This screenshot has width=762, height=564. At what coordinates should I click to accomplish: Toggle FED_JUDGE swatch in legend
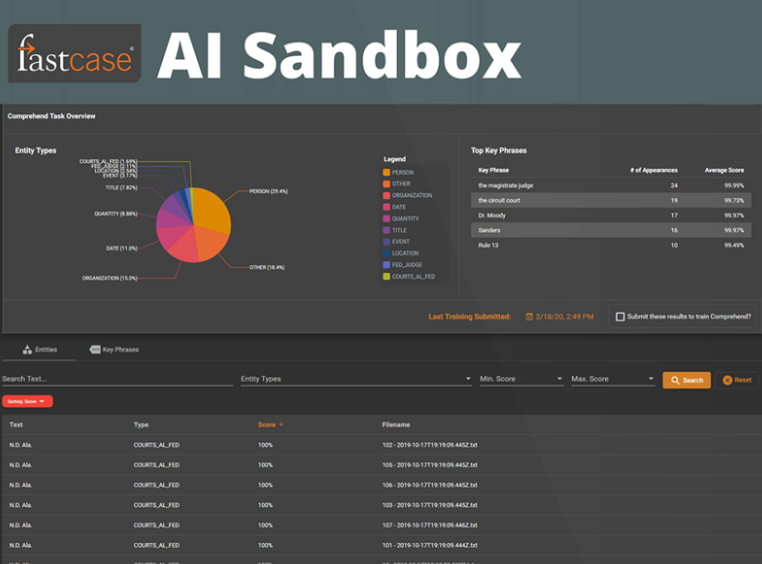(386, 265)
